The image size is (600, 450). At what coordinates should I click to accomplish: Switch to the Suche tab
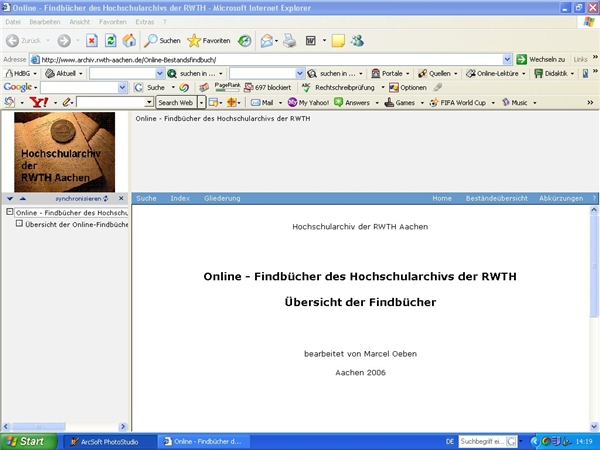pyautogui.click(x=146, y=198)
